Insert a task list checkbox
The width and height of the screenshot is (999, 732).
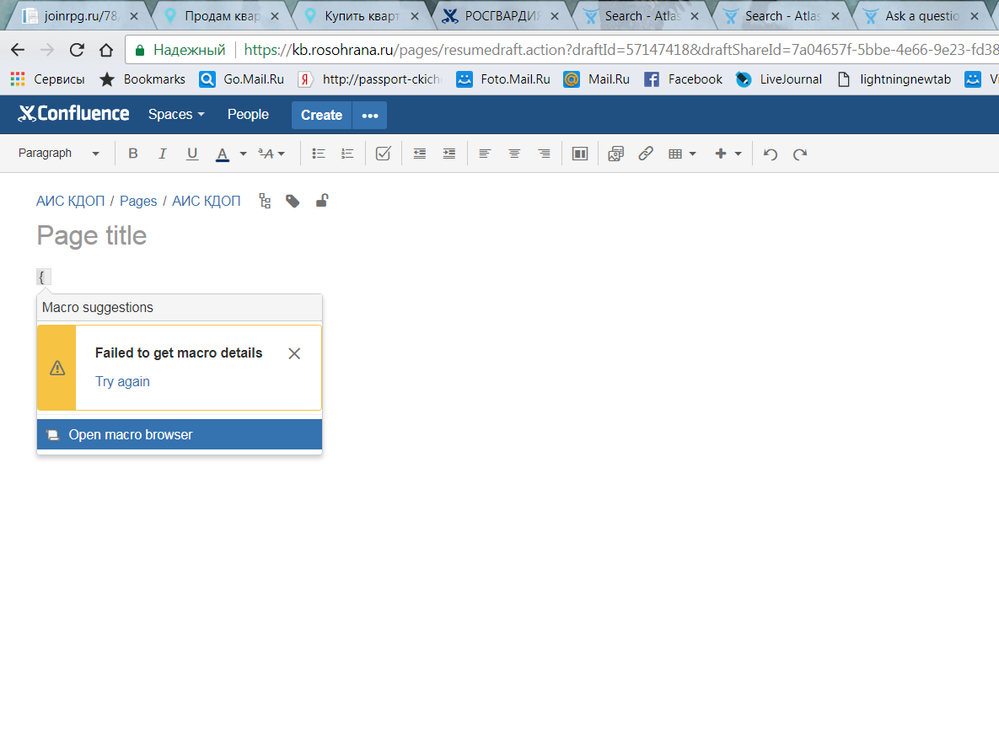point(383,154)
